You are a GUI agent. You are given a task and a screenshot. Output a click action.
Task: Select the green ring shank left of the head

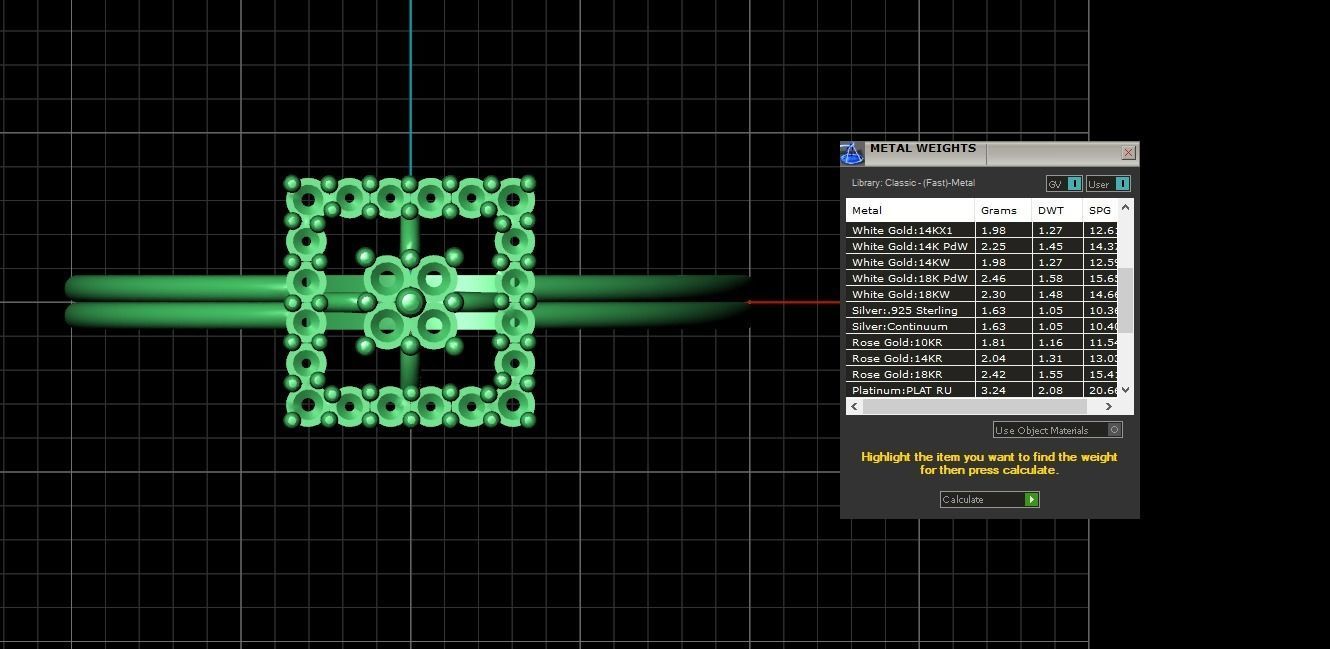175,301
